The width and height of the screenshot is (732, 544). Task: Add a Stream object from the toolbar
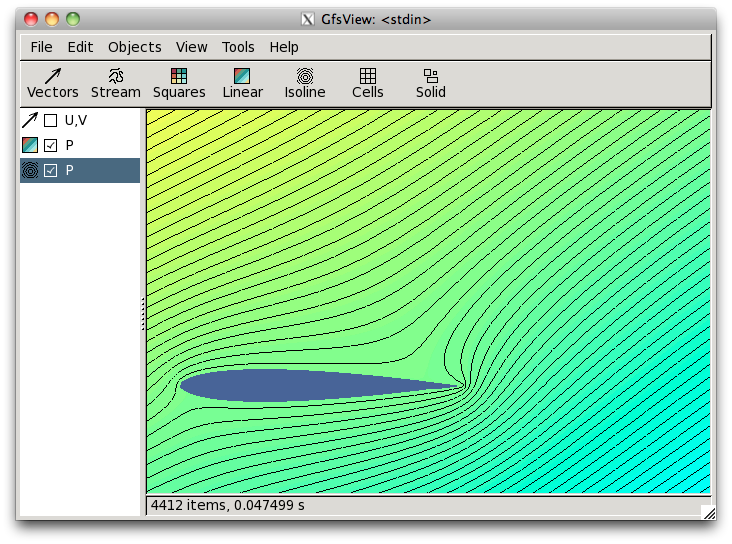click(x=116, y=84)
